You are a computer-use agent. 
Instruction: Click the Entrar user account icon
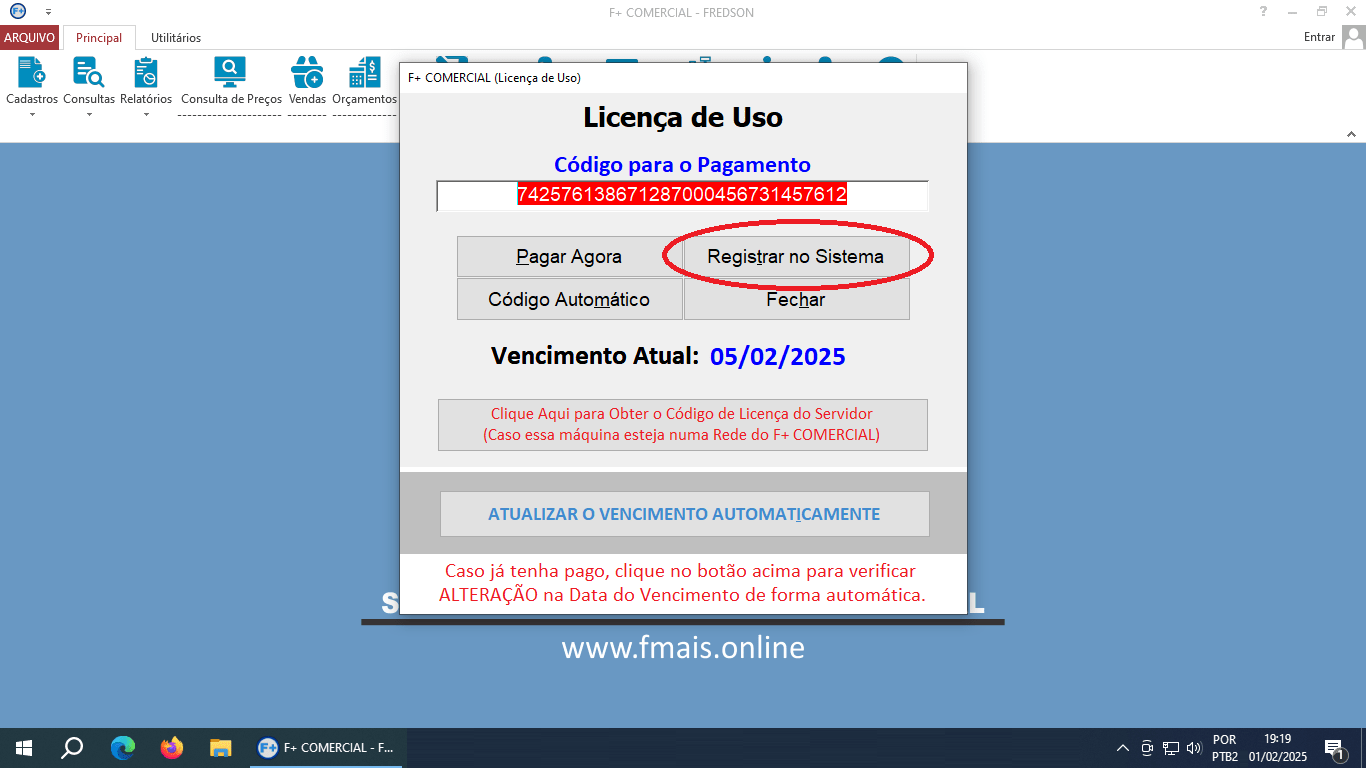tap(1356, 36)
